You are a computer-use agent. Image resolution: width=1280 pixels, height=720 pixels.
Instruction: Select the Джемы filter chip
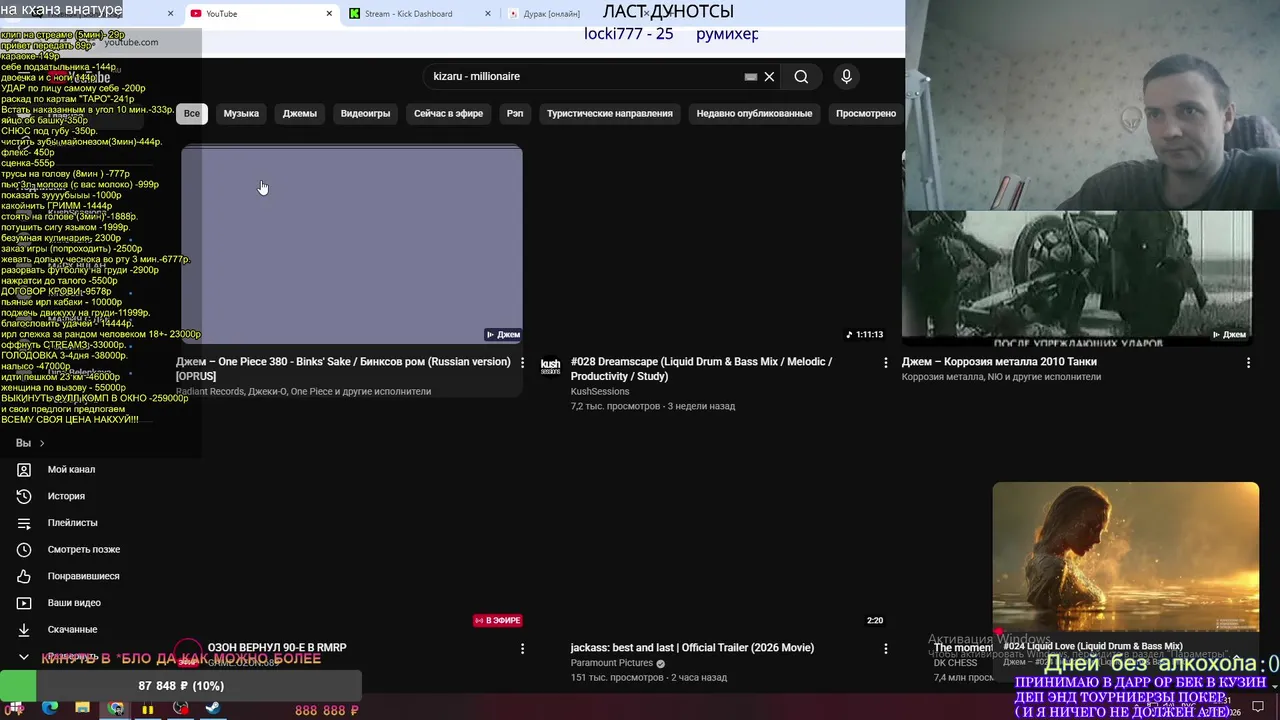pos(300,114)
